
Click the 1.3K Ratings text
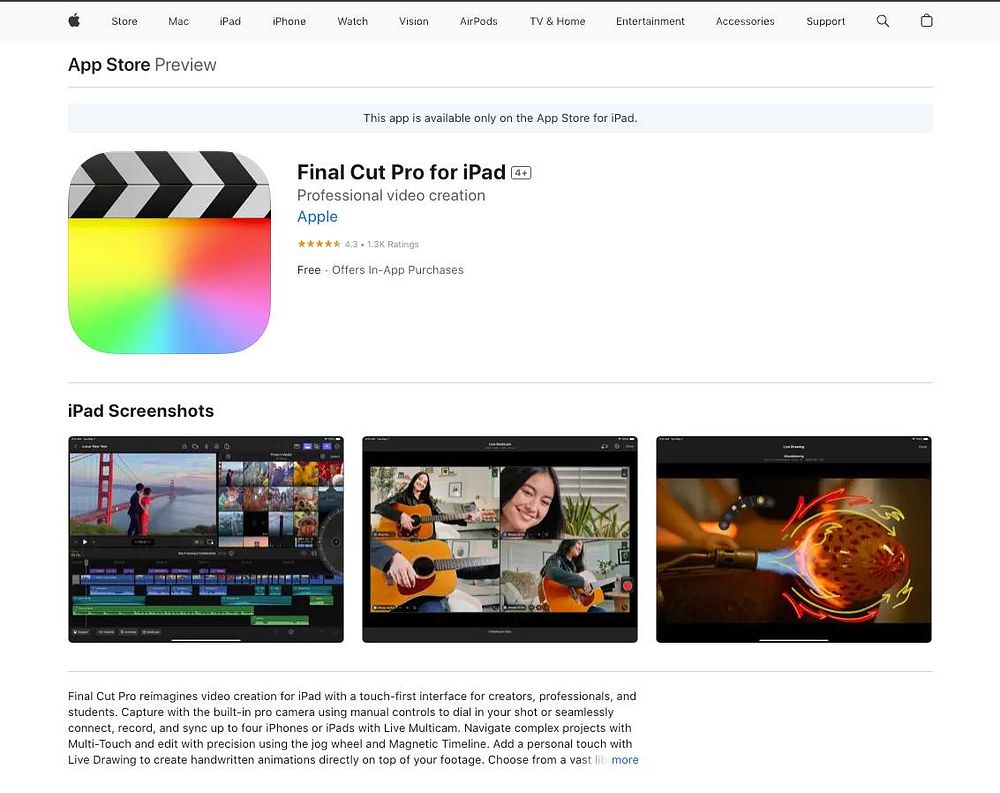(x=393, y=244)
